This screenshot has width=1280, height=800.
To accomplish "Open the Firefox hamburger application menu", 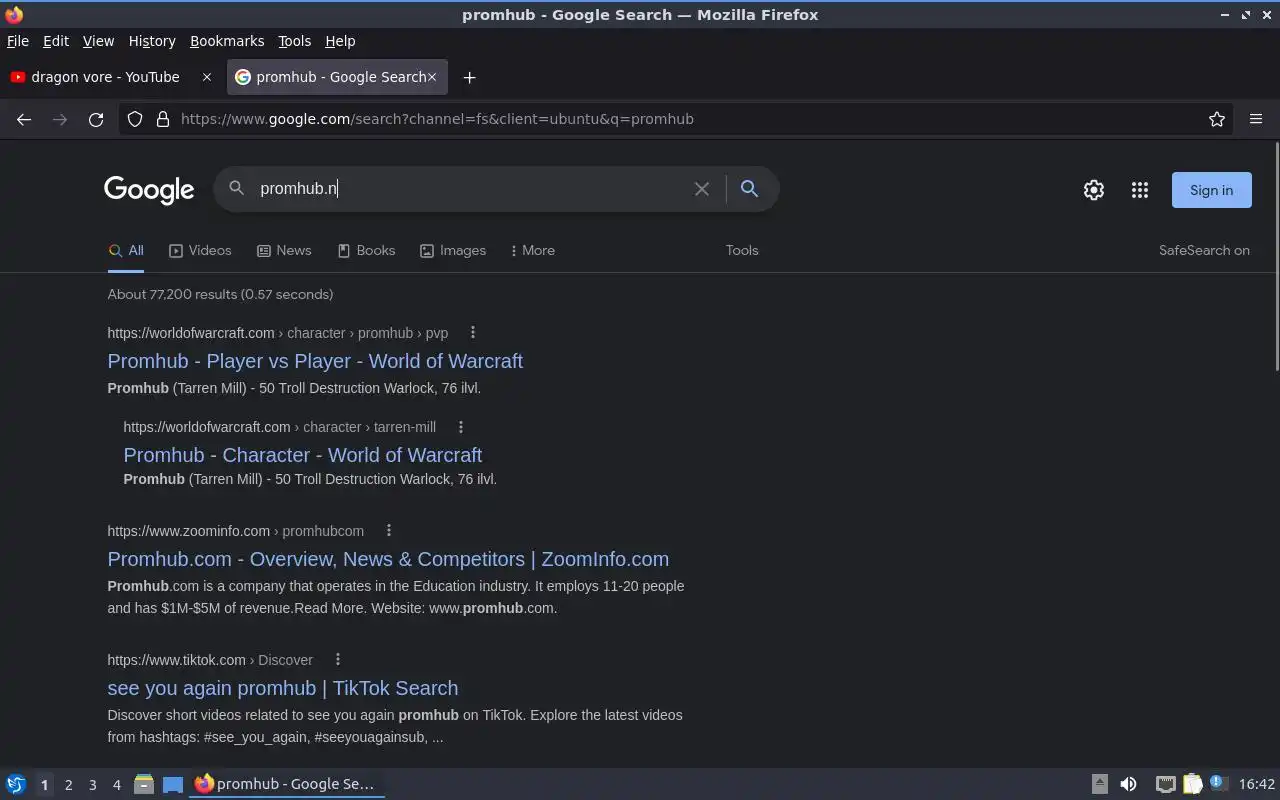I will tap(1256, 119).
